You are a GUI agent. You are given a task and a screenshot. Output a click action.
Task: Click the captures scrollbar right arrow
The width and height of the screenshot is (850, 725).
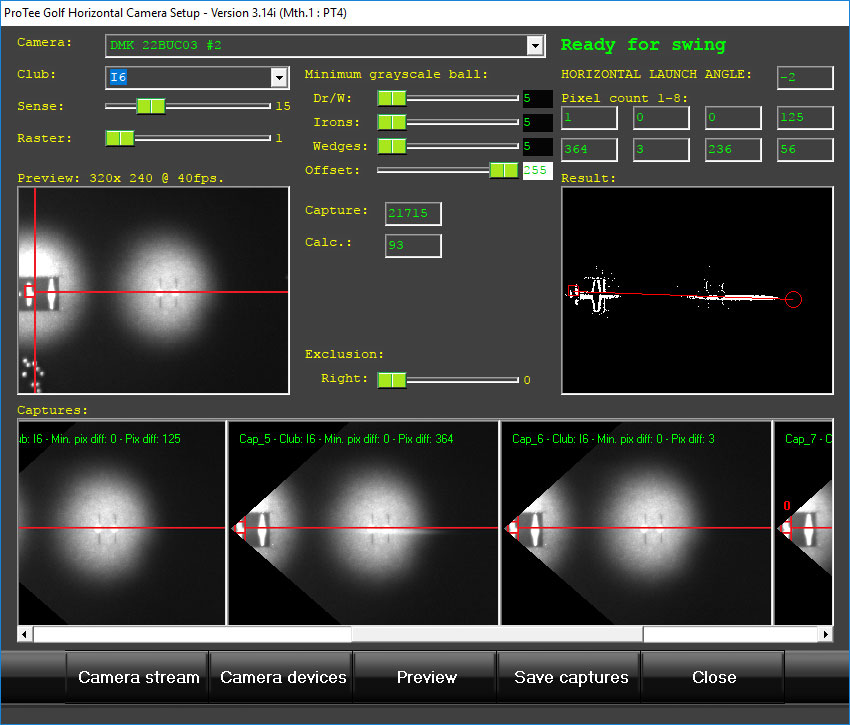point(826,634)
